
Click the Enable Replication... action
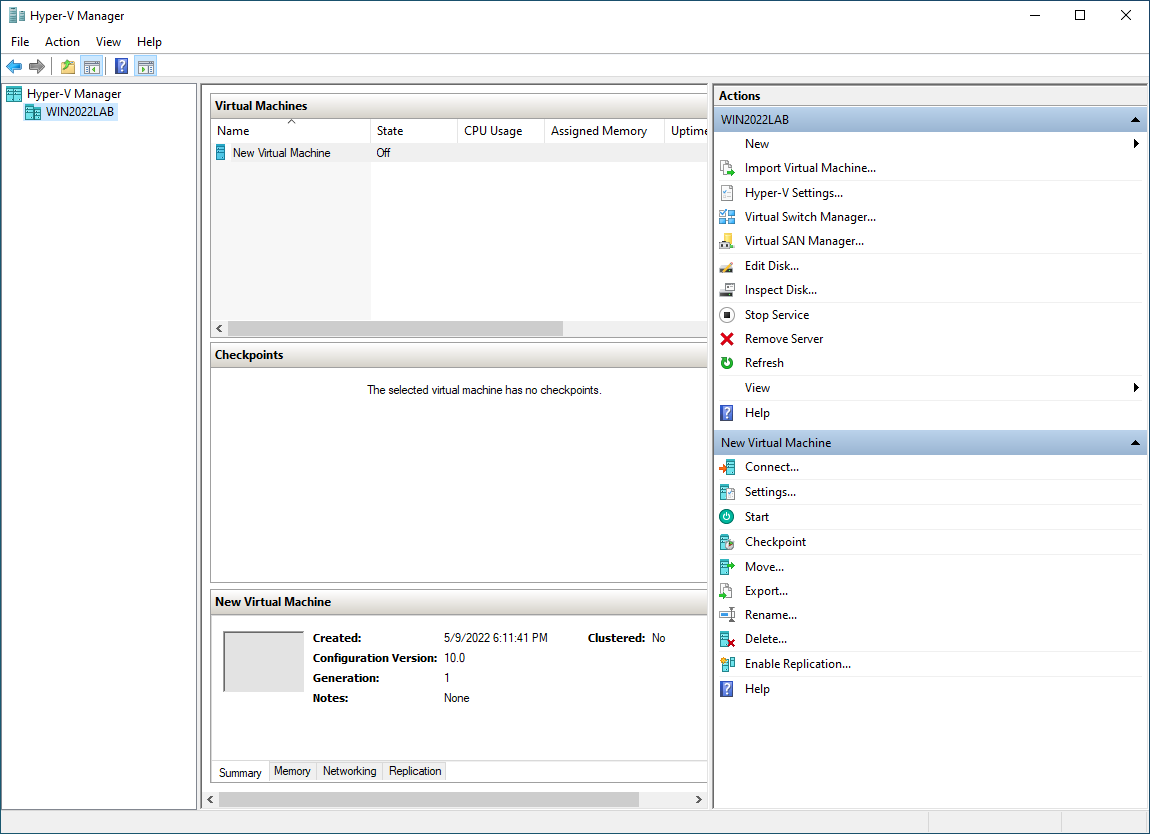pyautogui.click(x=797, y=664)
